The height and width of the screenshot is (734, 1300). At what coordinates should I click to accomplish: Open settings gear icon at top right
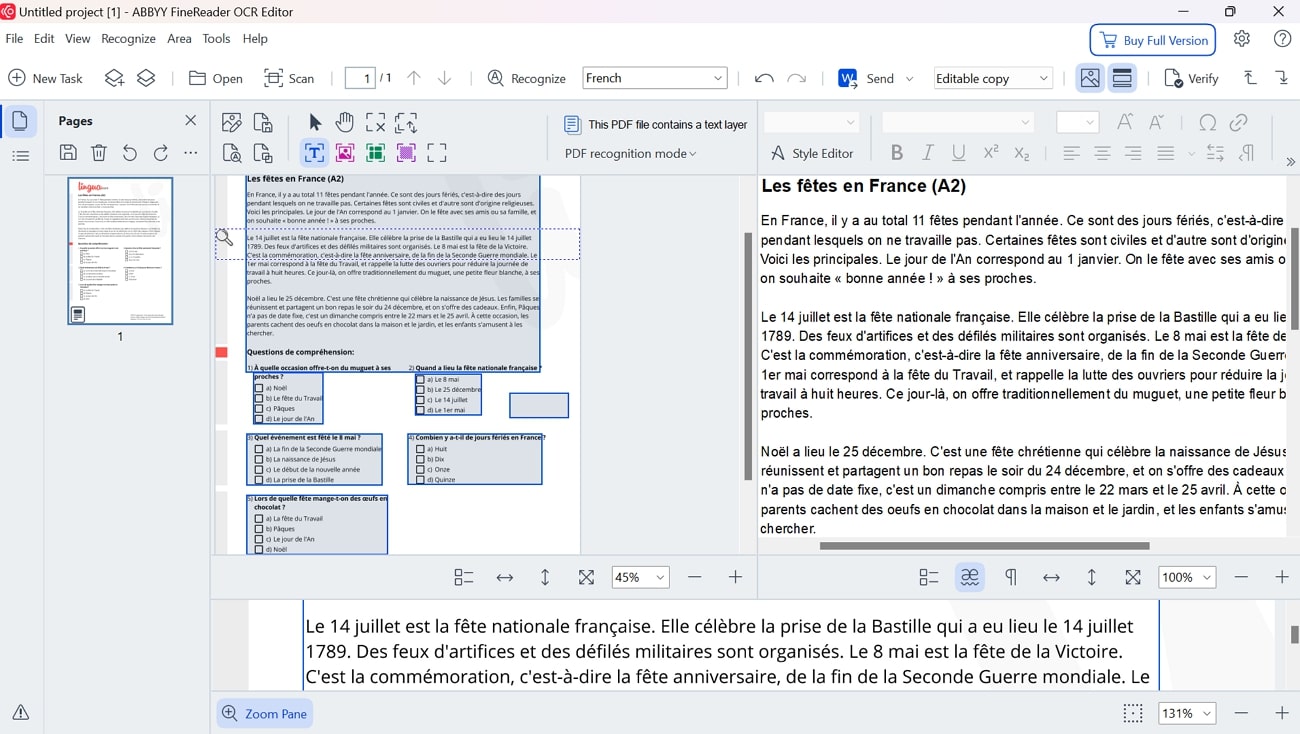(x=1242, y=39)
